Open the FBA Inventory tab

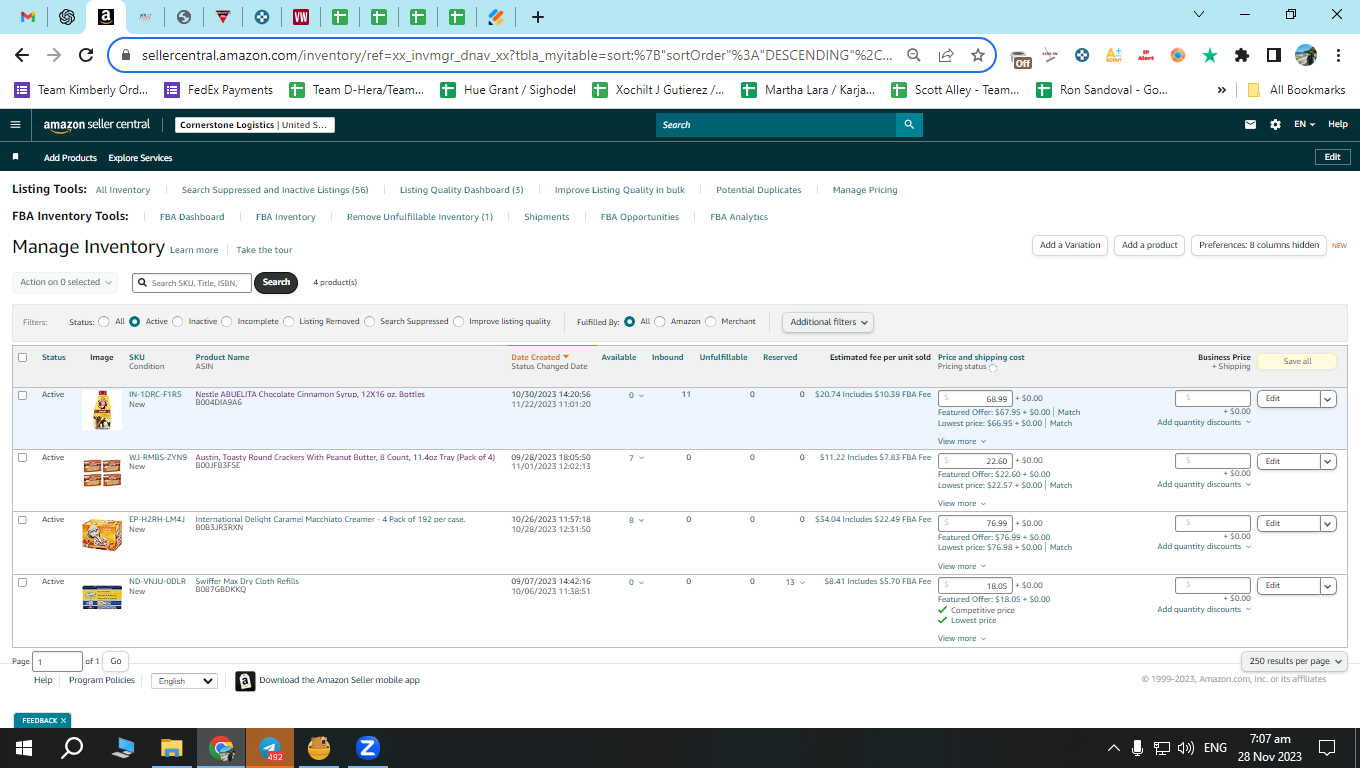tap(286, 217)
